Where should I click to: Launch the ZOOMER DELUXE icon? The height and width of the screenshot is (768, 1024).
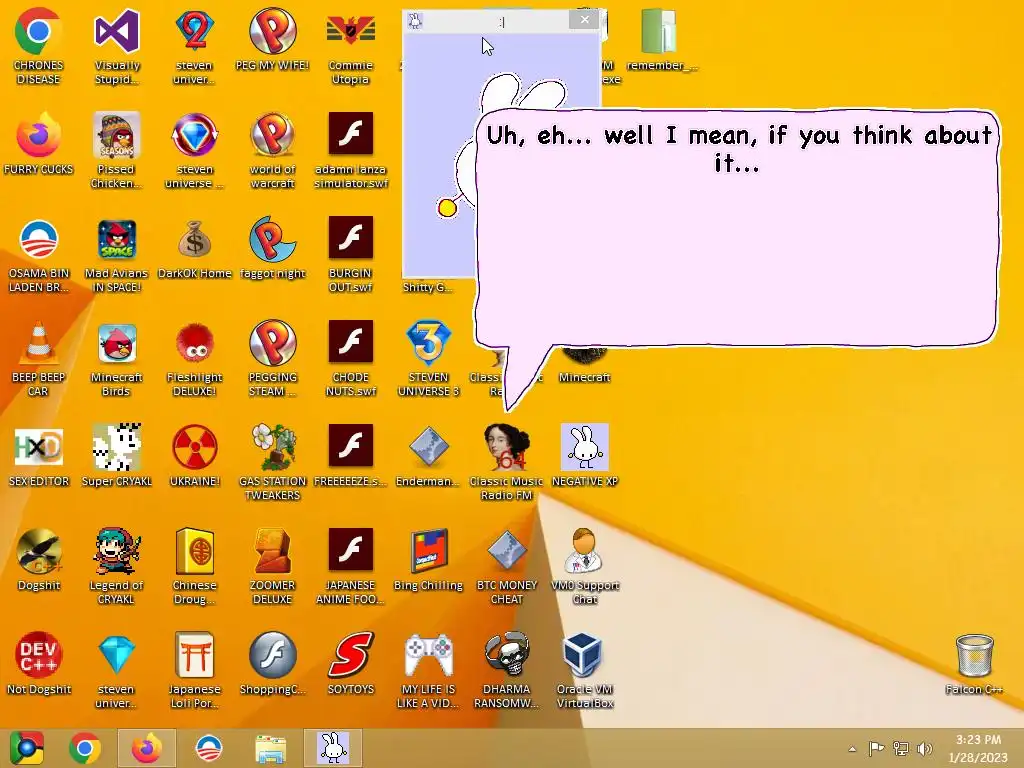pos(272,551)
